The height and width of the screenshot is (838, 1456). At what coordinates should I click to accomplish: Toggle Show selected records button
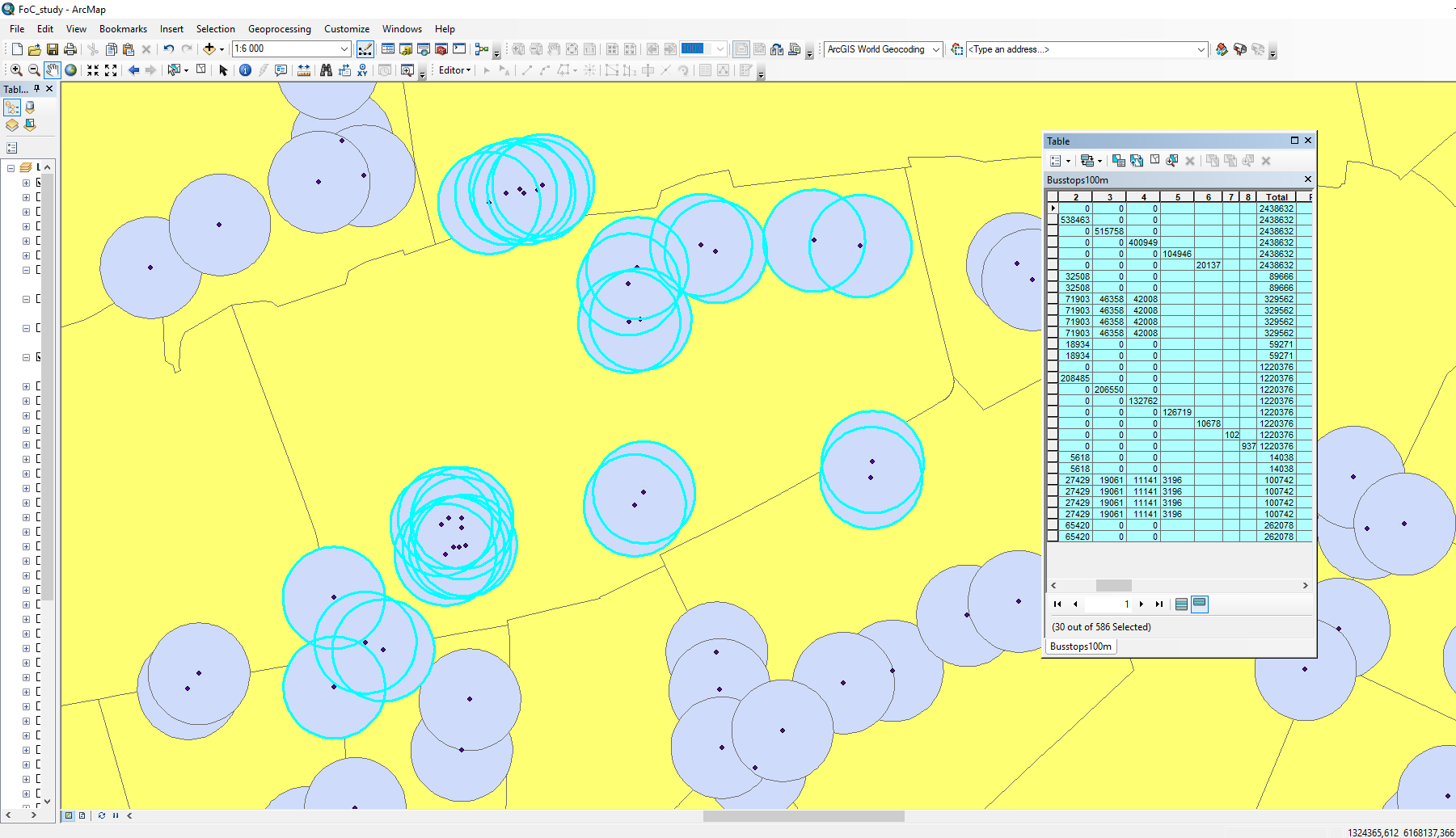[x=1200, y=604]
